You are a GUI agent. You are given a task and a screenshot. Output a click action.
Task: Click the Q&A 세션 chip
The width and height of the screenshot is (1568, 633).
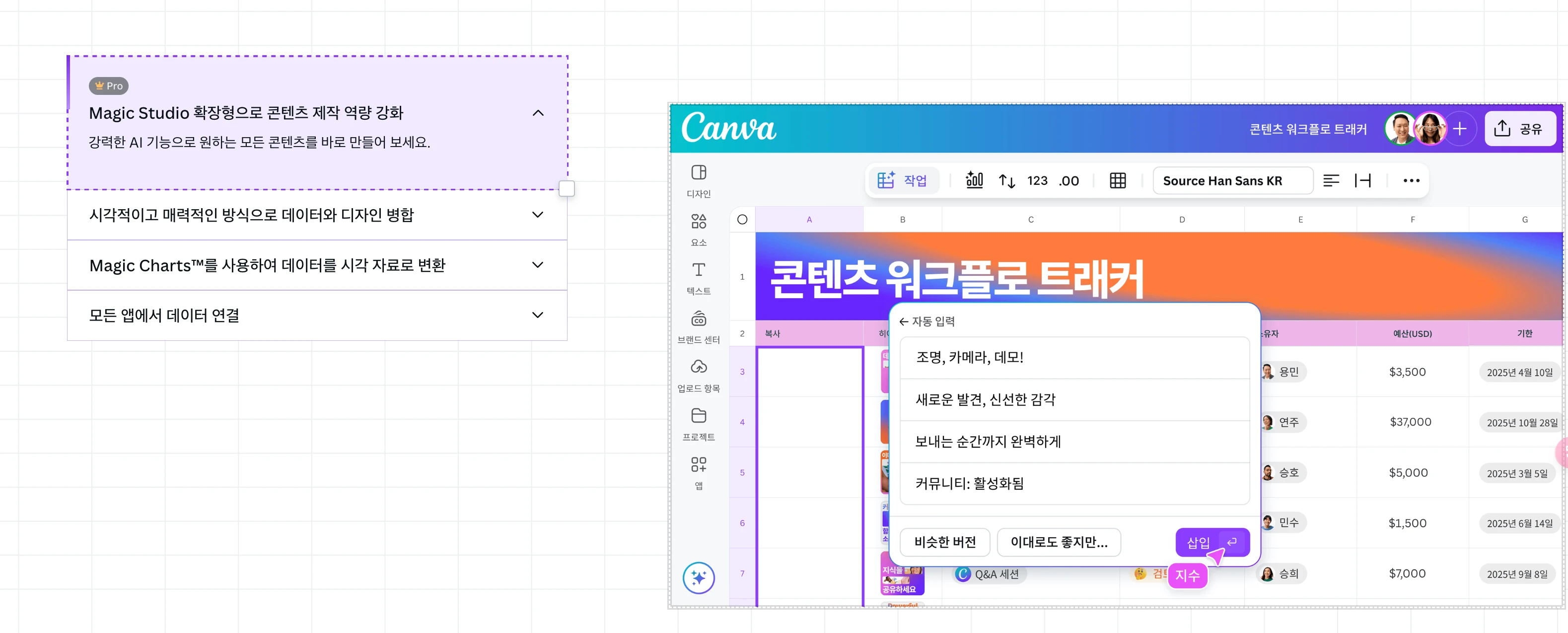click(990, 574)
